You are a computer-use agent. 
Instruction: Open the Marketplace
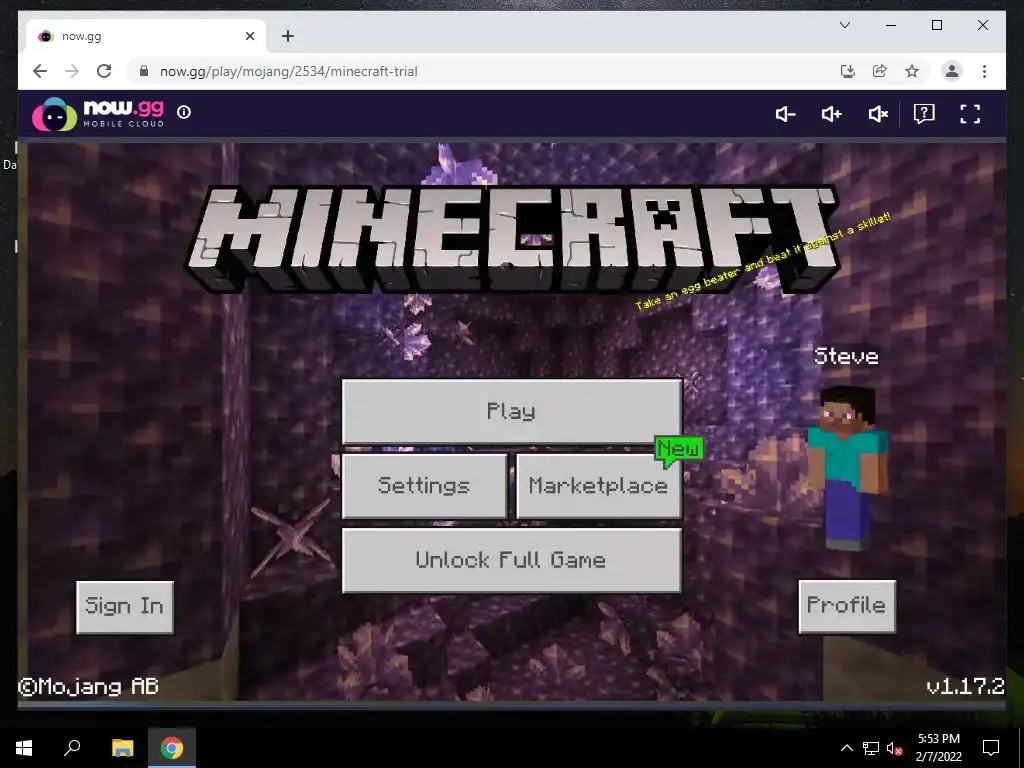[598, 486]
